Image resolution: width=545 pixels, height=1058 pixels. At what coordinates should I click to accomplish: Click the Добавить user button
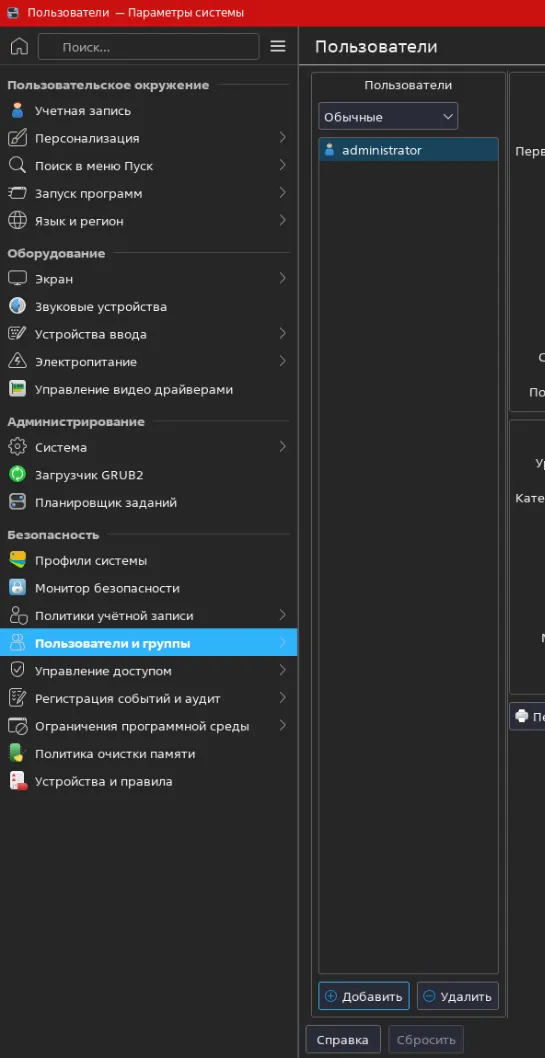click(x=364, y=996)
